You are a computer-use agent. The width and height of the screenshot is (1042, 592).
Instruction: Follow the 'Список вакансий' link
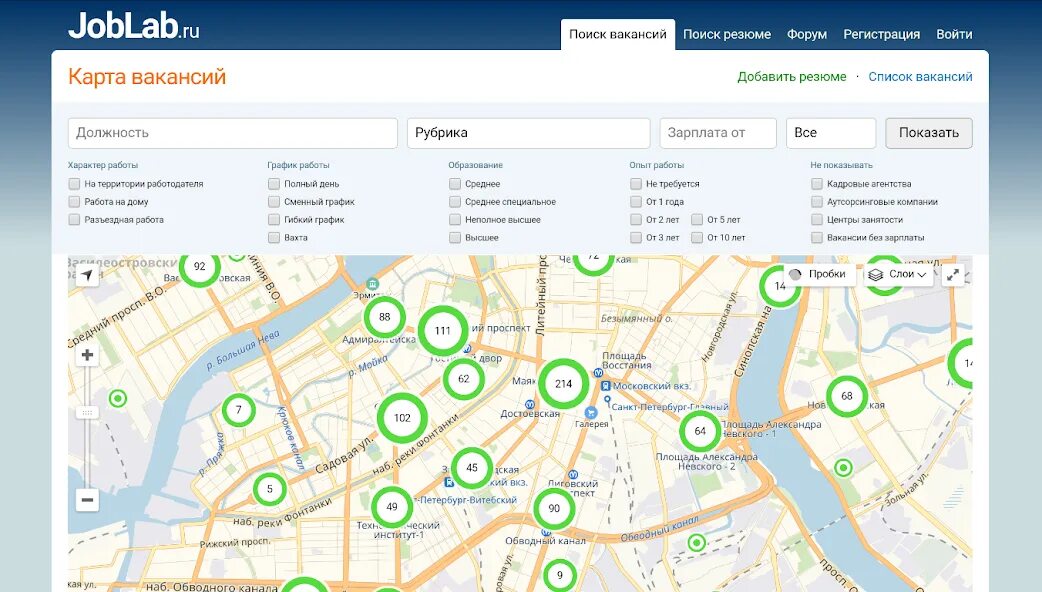point(920,76)
